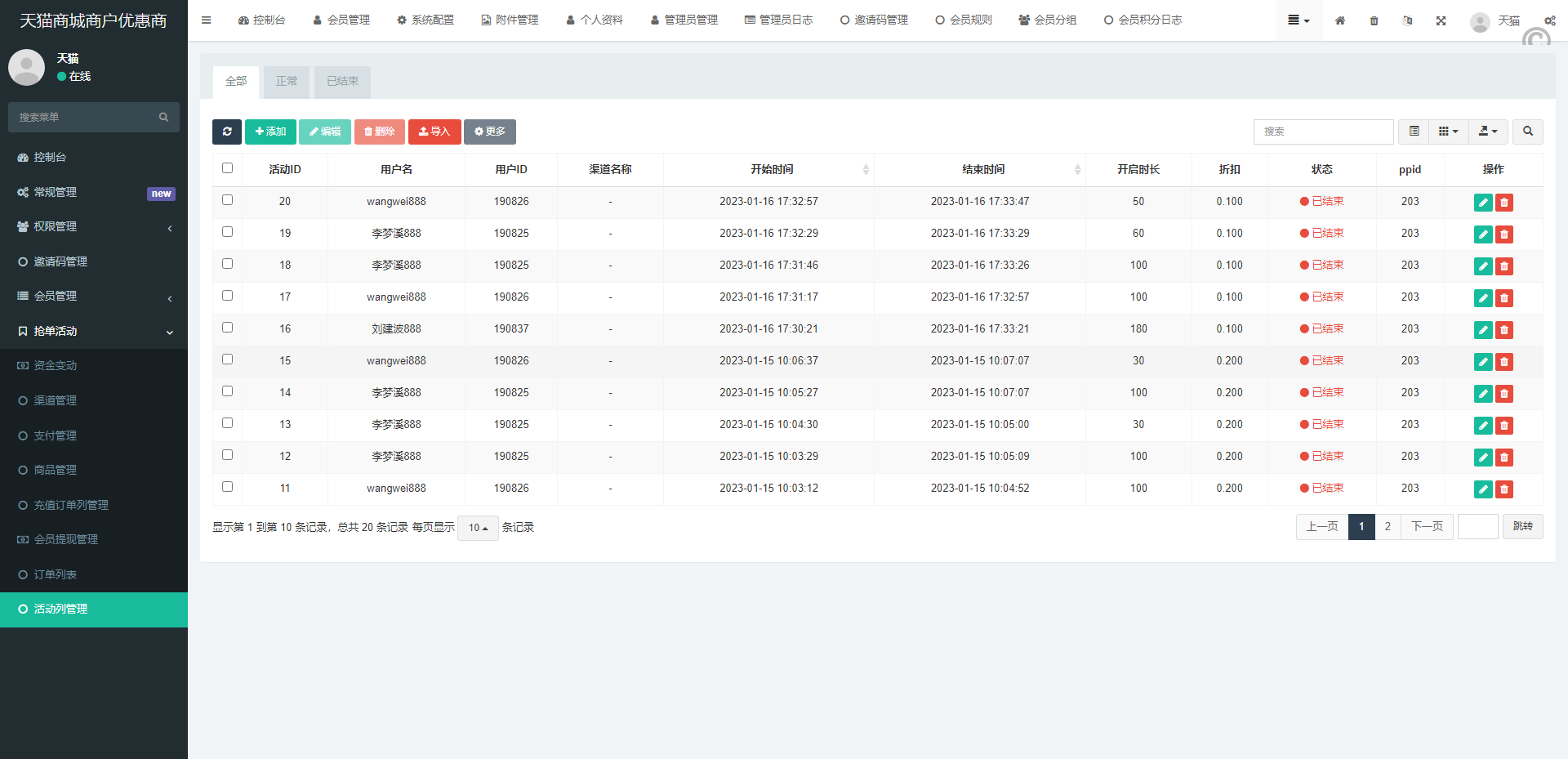Viewport: 1568px width, 759px height.
Task: Open 会员规则 in the top navigation
Action: 964,20
